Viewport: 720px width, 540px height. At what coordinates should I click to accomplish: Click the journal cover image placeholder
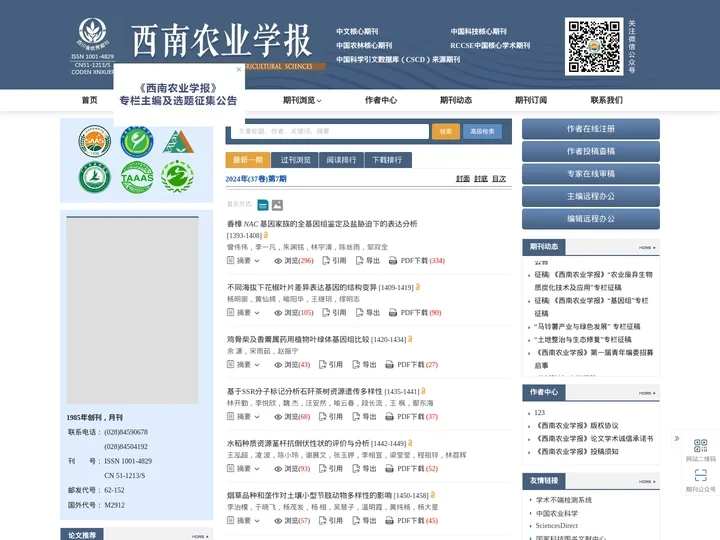(132, 311)
